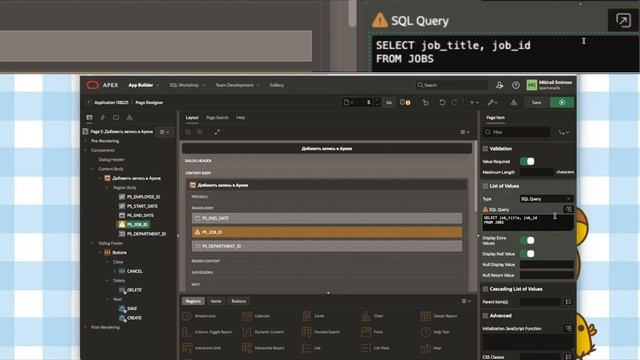Open the Mikhail Smirnov user menu
640x360 pixels.
(x=549, y=85)
